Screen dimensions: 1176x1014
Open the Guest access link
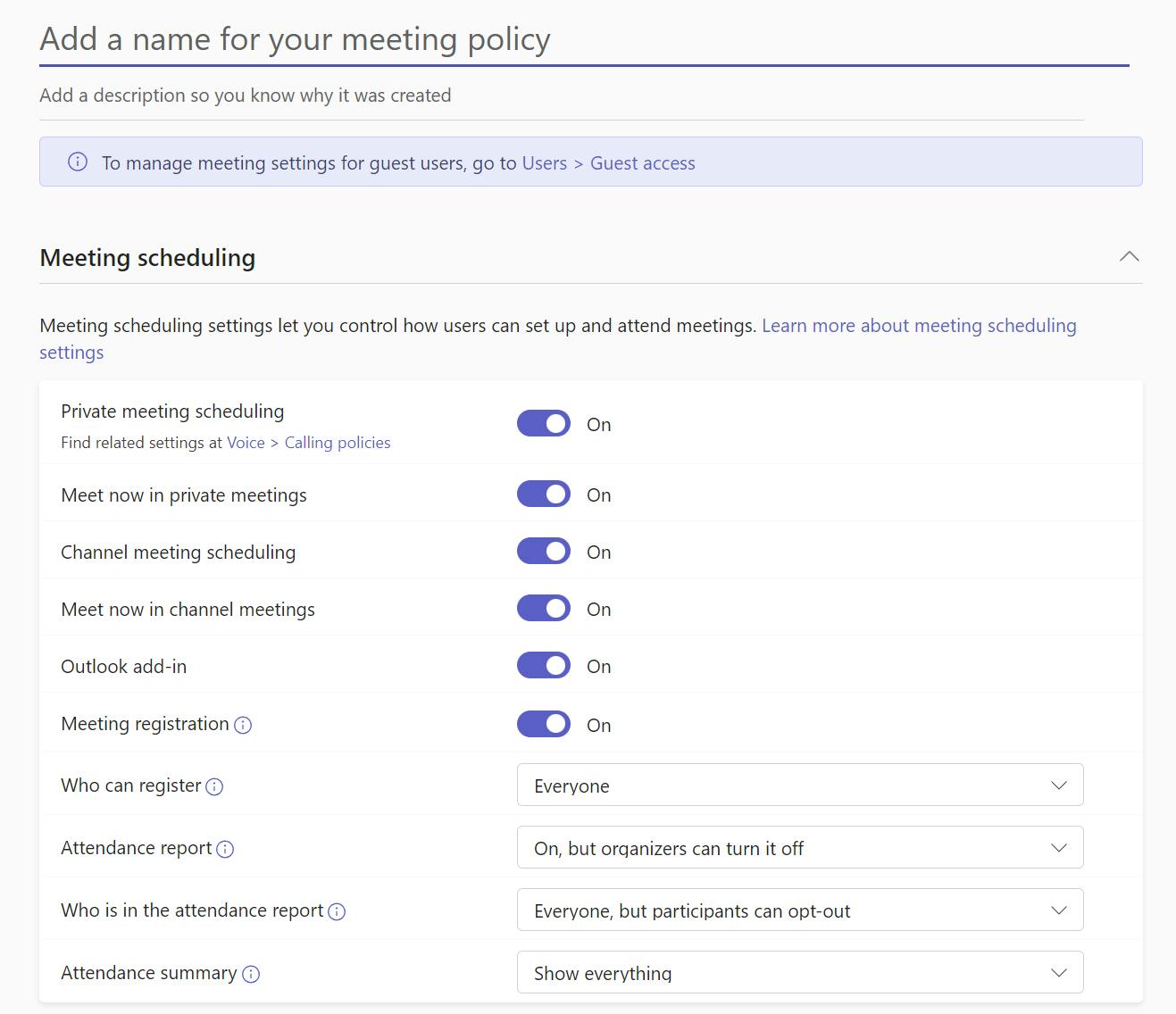pos(642,163)
